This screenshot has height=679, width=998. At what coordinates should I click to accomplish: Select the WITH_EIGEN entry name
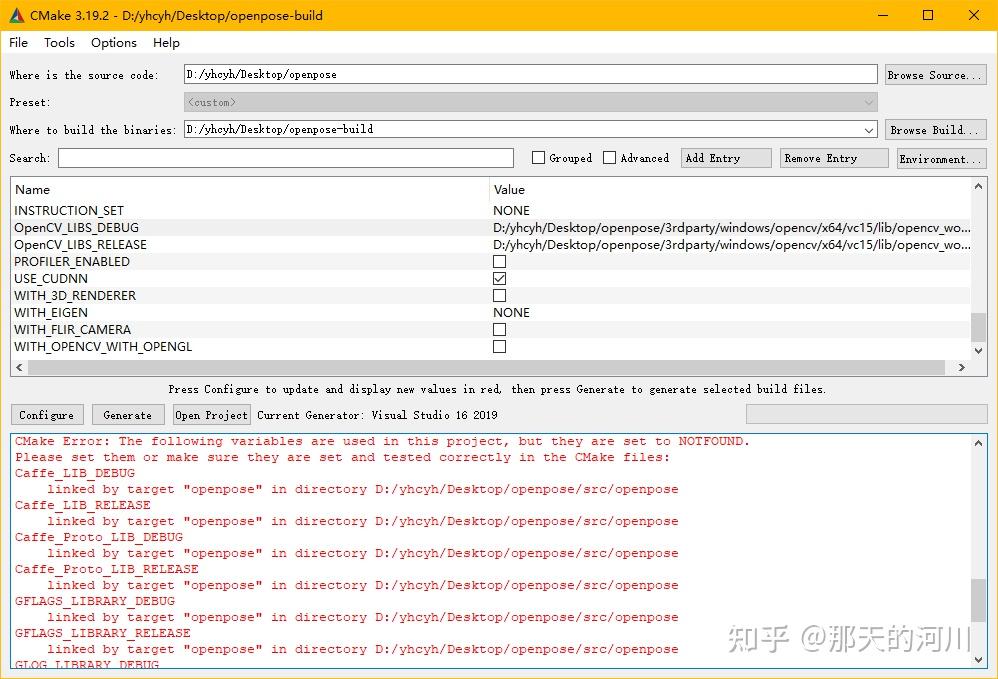point(51,312)
